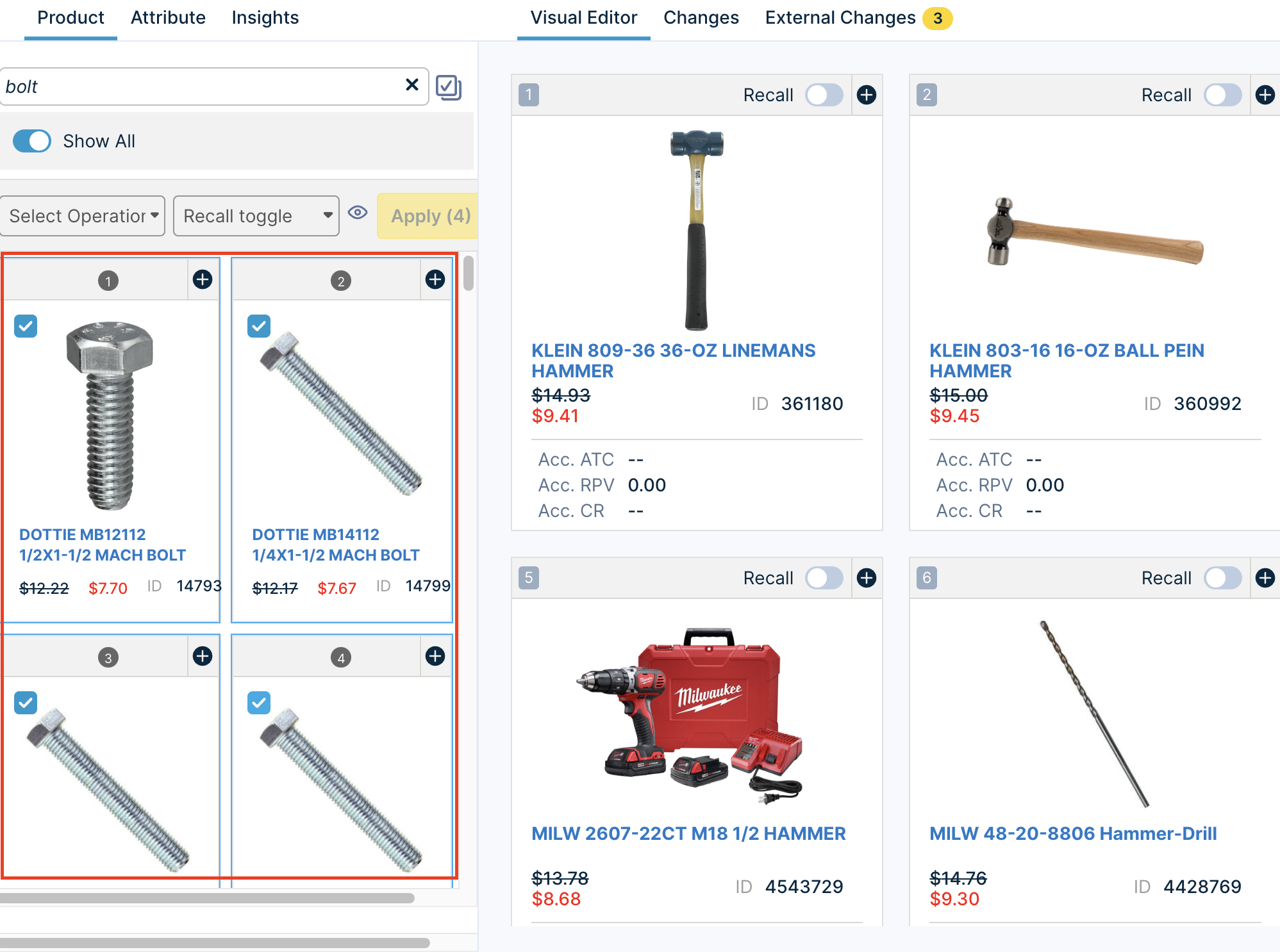The height and width of the screenshot is (952, 1280).
Task: Open the External Changes tab
Action: tap(840, 18)
